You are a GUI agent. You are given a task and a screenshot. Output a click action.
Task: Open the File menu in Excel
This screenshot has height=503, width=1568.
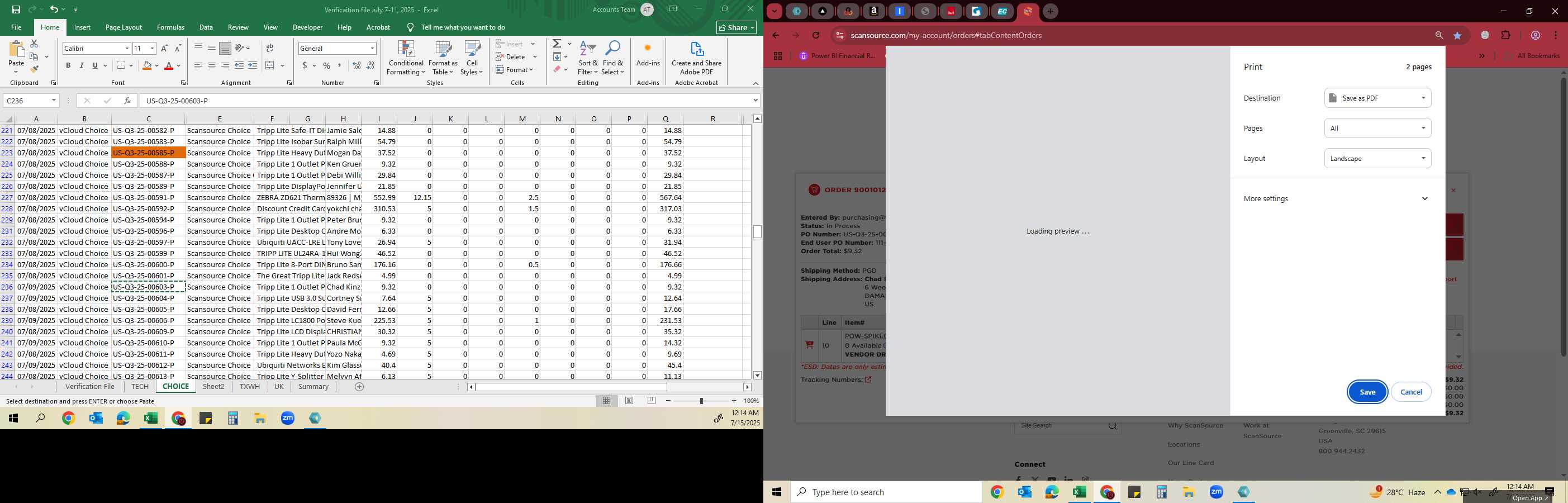16,27
